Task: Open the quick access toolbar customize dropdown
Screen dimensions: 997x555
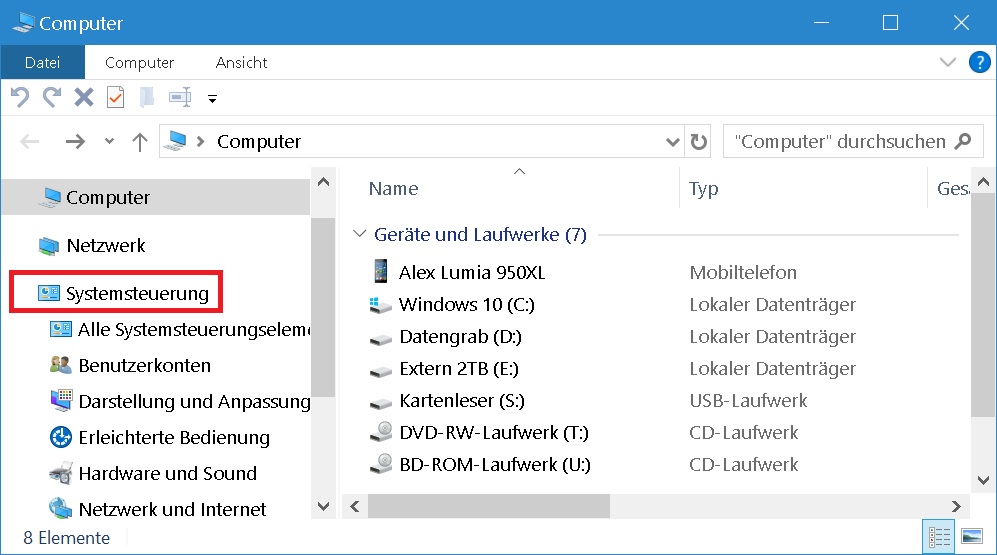Action: [212, 98]
